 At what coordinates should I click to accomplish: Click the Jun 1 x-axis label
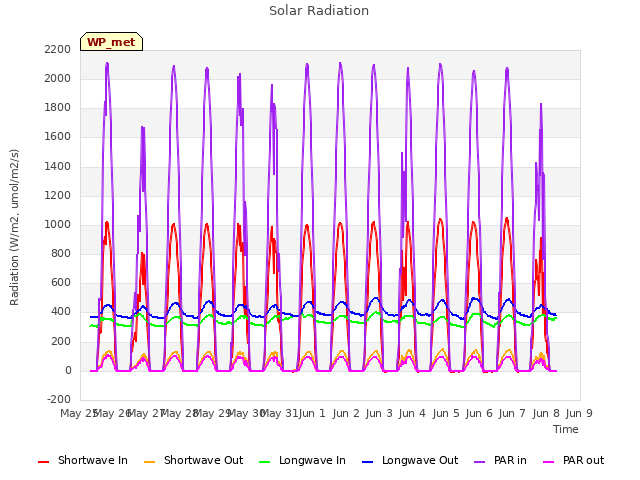pos(312,413)
